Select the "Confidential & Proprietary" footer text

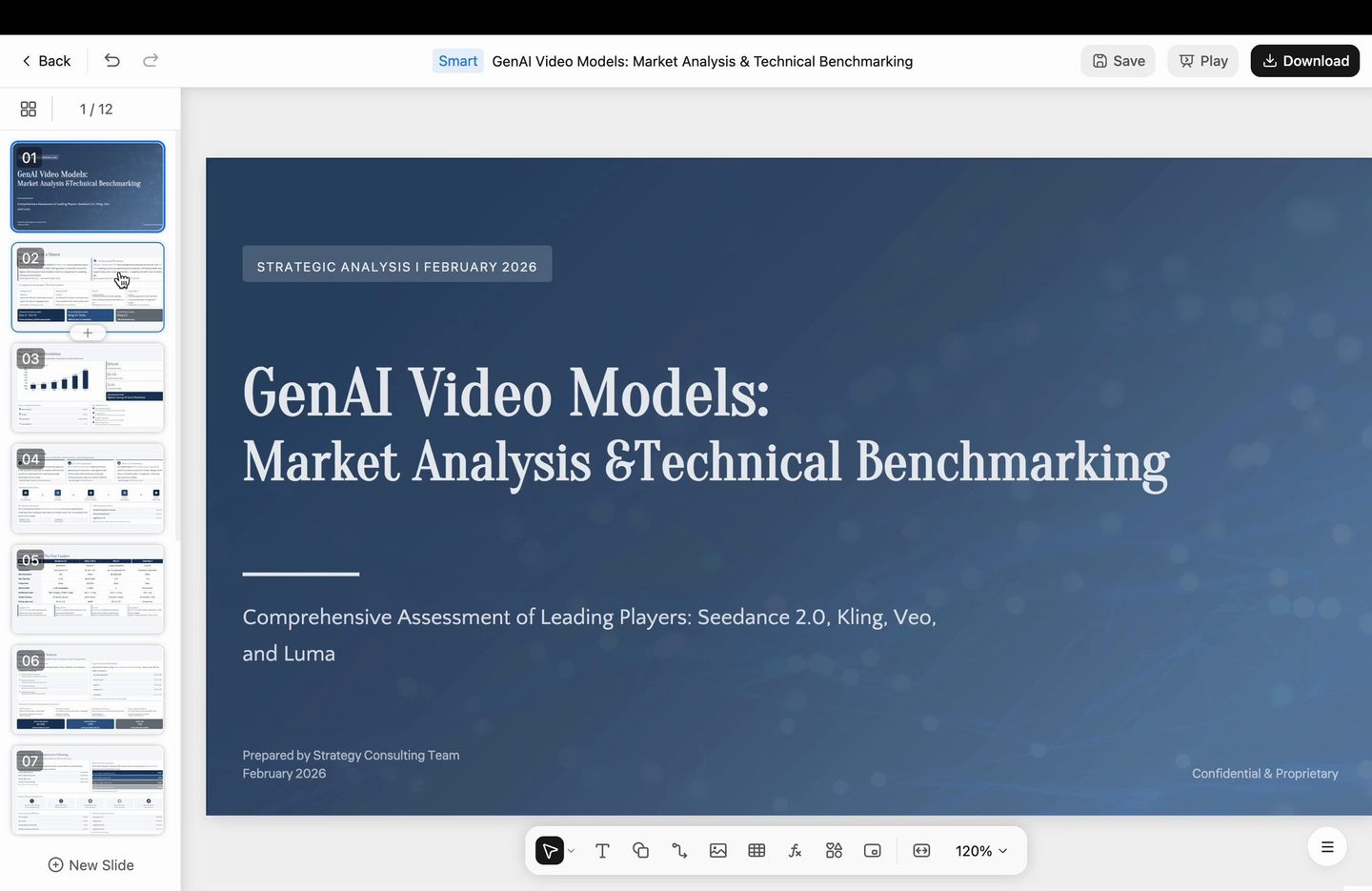pyautogui.click(x=1265, y=774)
